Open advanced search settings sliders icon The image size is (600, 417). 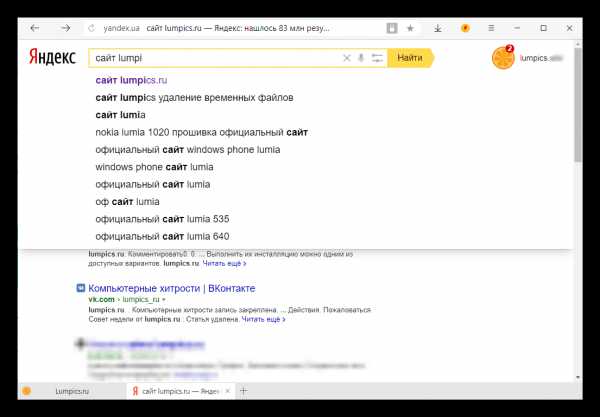pyautogui.click(x=377, y=58)
